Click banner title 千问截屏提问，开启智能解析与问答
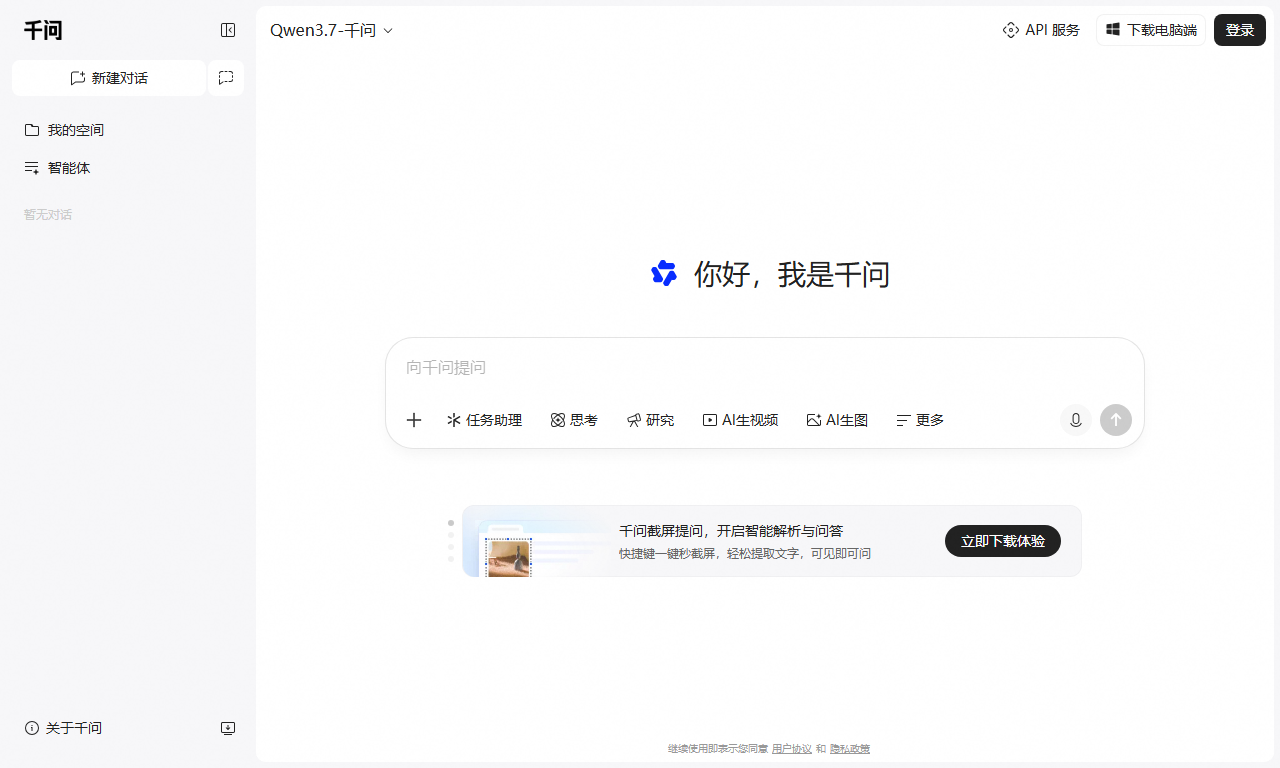 coord(731,531)
